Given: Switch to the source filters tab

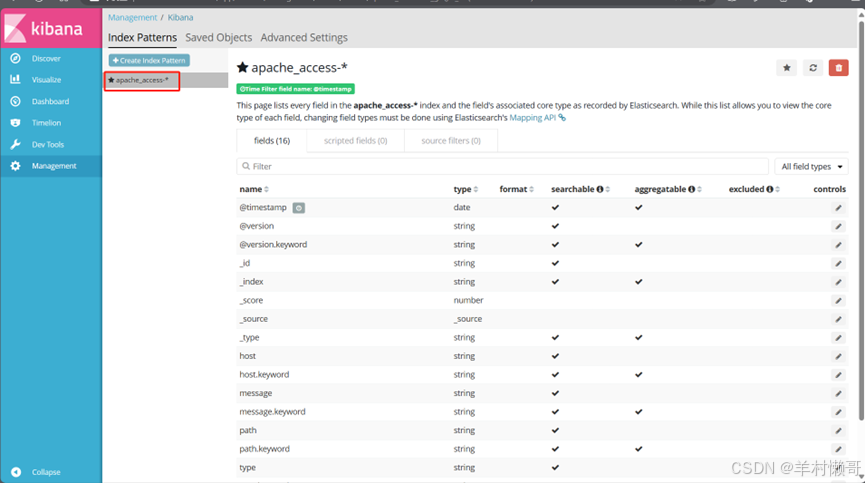Looking at the screenshot, I should pyautogui.click(x=450, y=141).
